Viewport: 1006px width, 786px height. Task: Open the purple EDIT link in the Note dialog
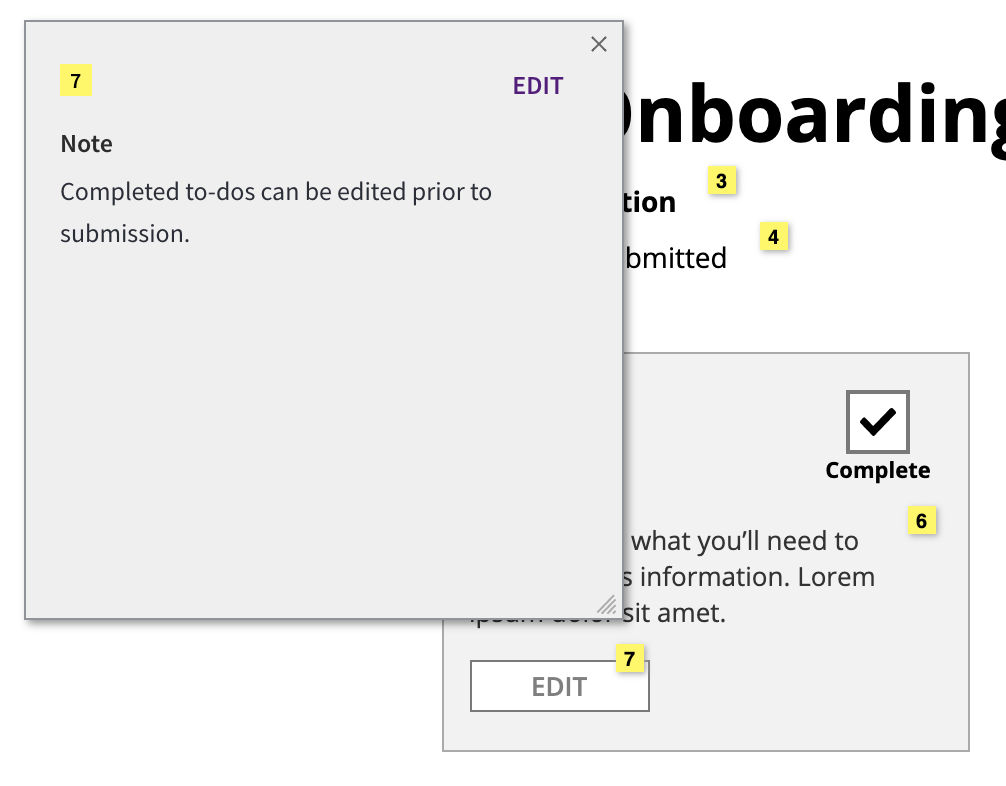click(x=537, y=86)
